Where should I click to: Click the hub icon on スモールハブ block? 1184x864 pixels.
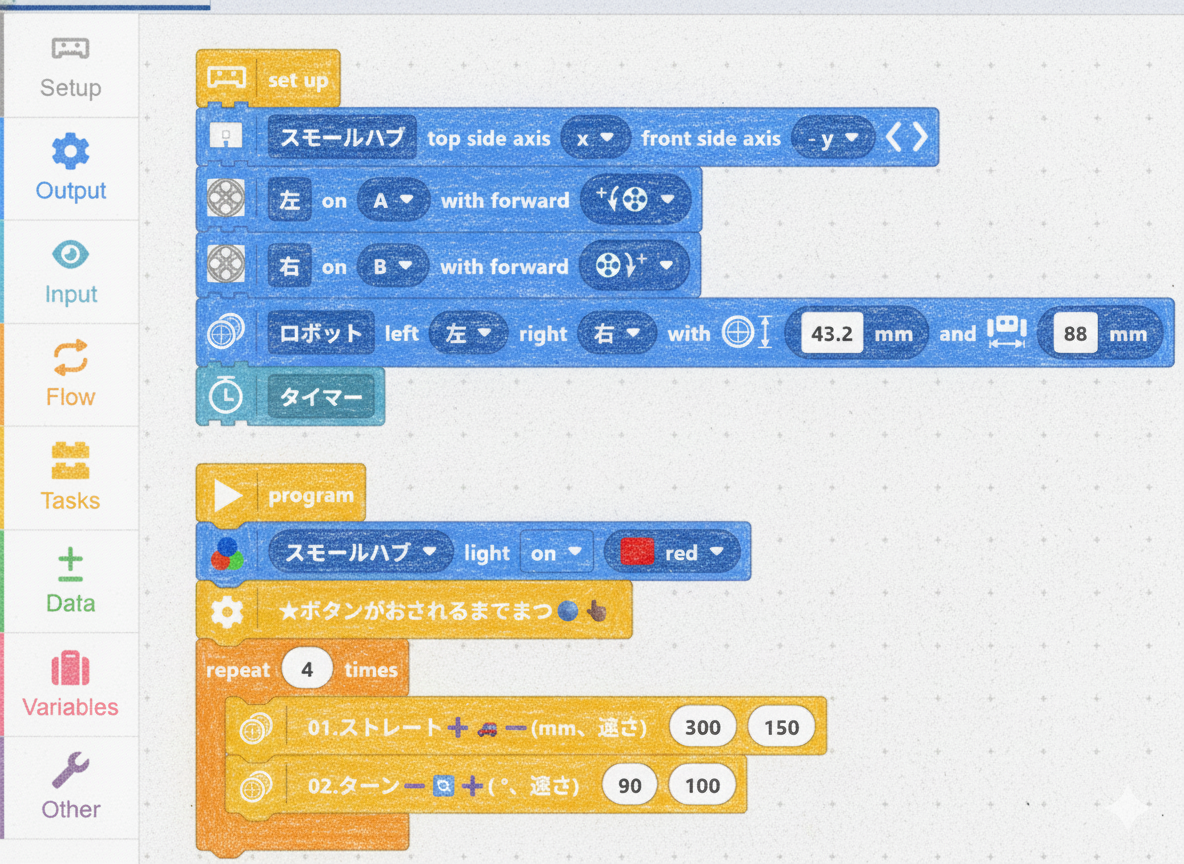(x=227, y=137)
